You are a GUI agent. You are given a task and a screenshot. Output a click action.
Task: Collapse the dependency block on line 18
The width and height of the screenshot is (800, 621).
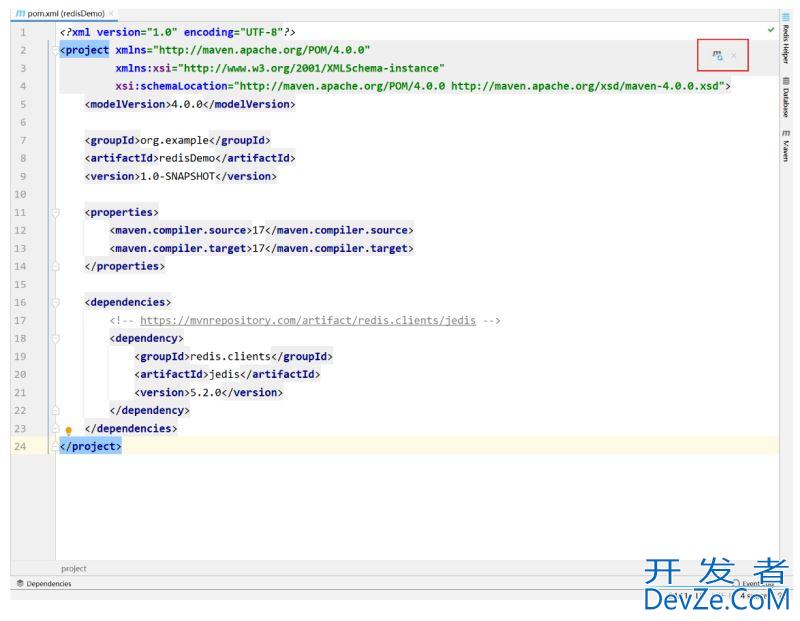tap(55, 338)
